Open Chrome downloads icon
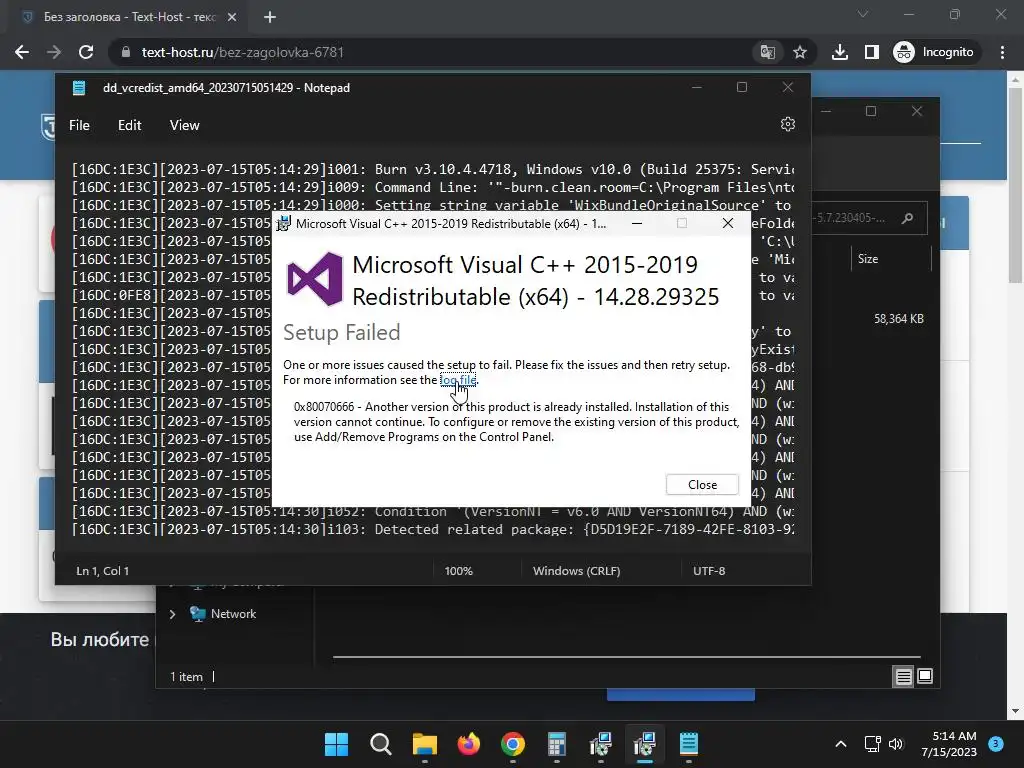 pyautogui.click(x=840, y=52)
